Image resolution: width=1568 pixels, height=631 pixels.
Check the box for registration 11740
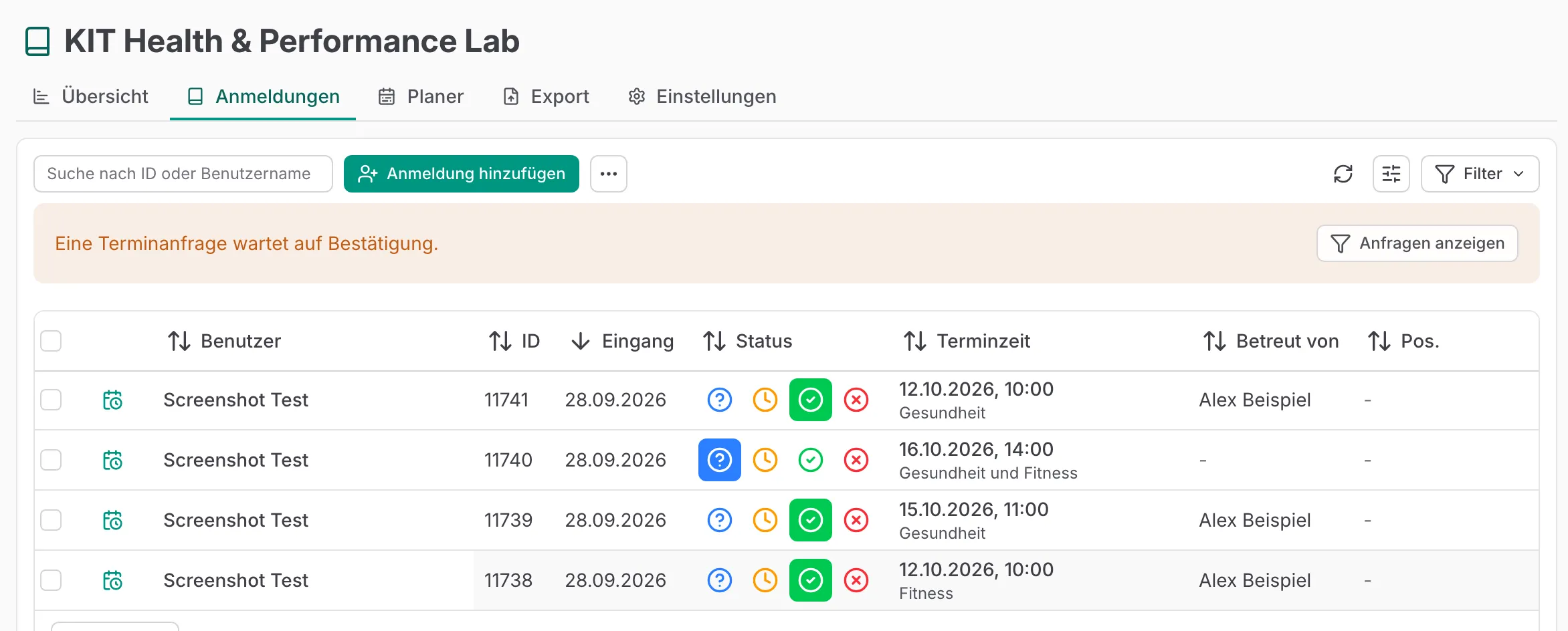click(x=51, y=460)
